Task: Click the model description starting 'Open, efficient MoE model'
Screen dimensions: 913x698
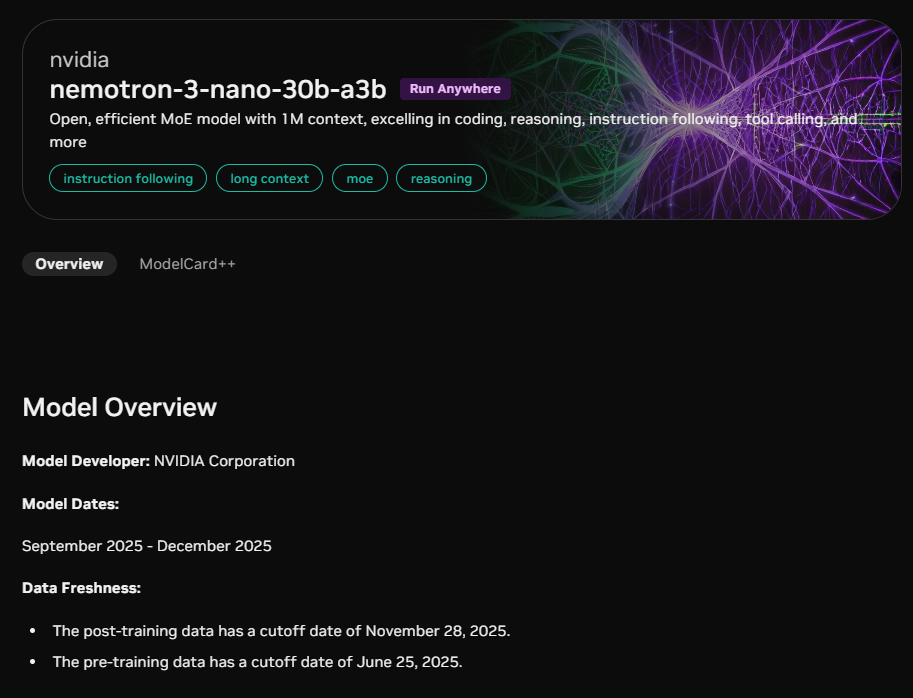Action: tap(453, 130)
